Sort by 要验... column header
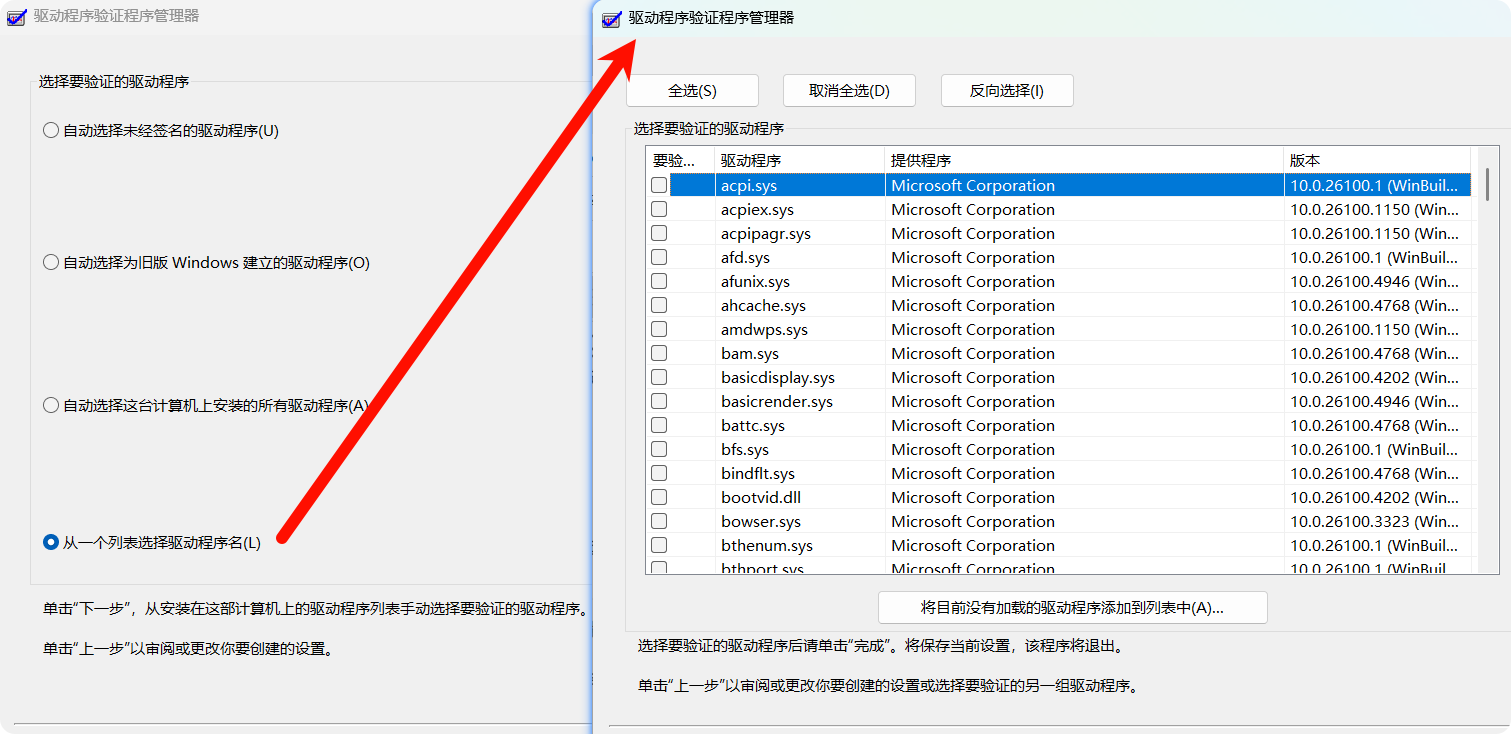 coord(680,160)
